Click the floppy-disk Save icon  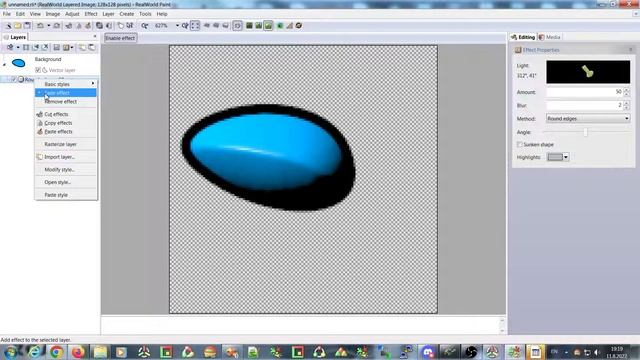(27, 25)
